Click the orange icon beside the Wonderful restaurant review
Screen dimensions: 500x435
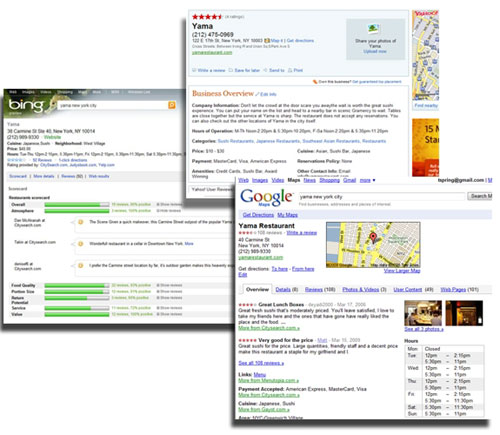tap(80, 244)
